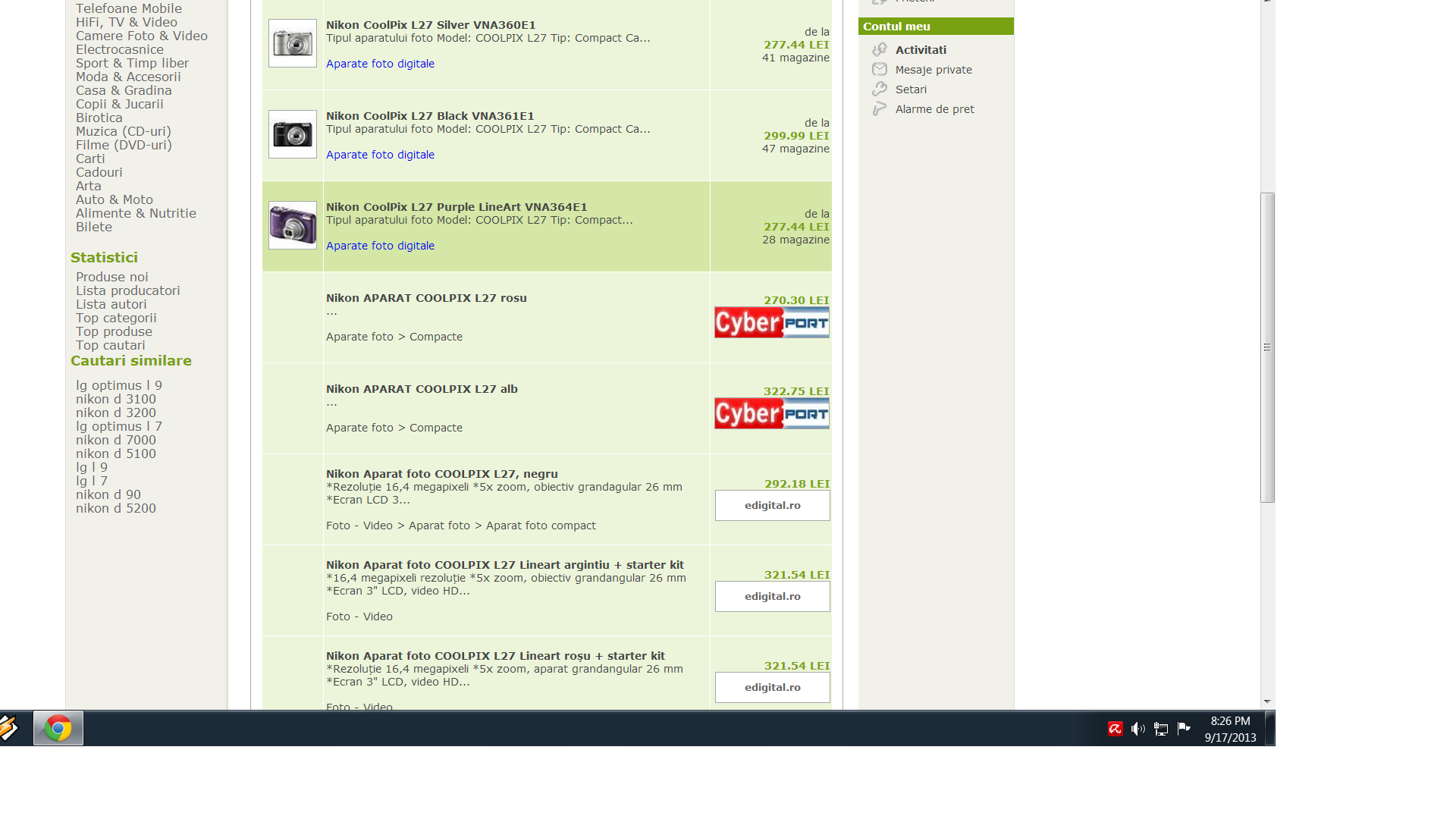Open Nikon CoolPix L27 Purple LineArt title
The width and height of the screenshot is (1456, 819).
click(457, 207)
